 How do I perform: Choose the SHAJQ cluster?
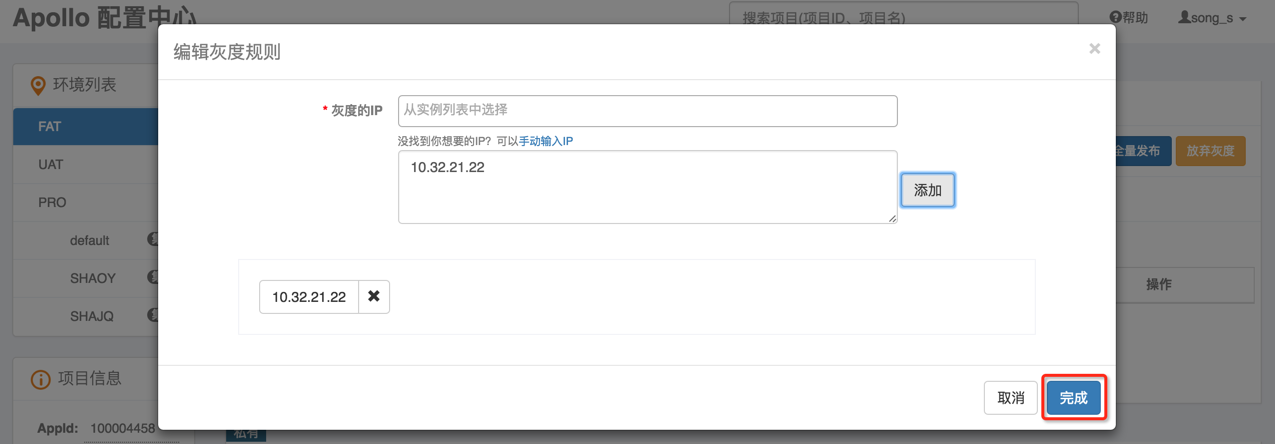pyautogui.click(x=92, y=316)
